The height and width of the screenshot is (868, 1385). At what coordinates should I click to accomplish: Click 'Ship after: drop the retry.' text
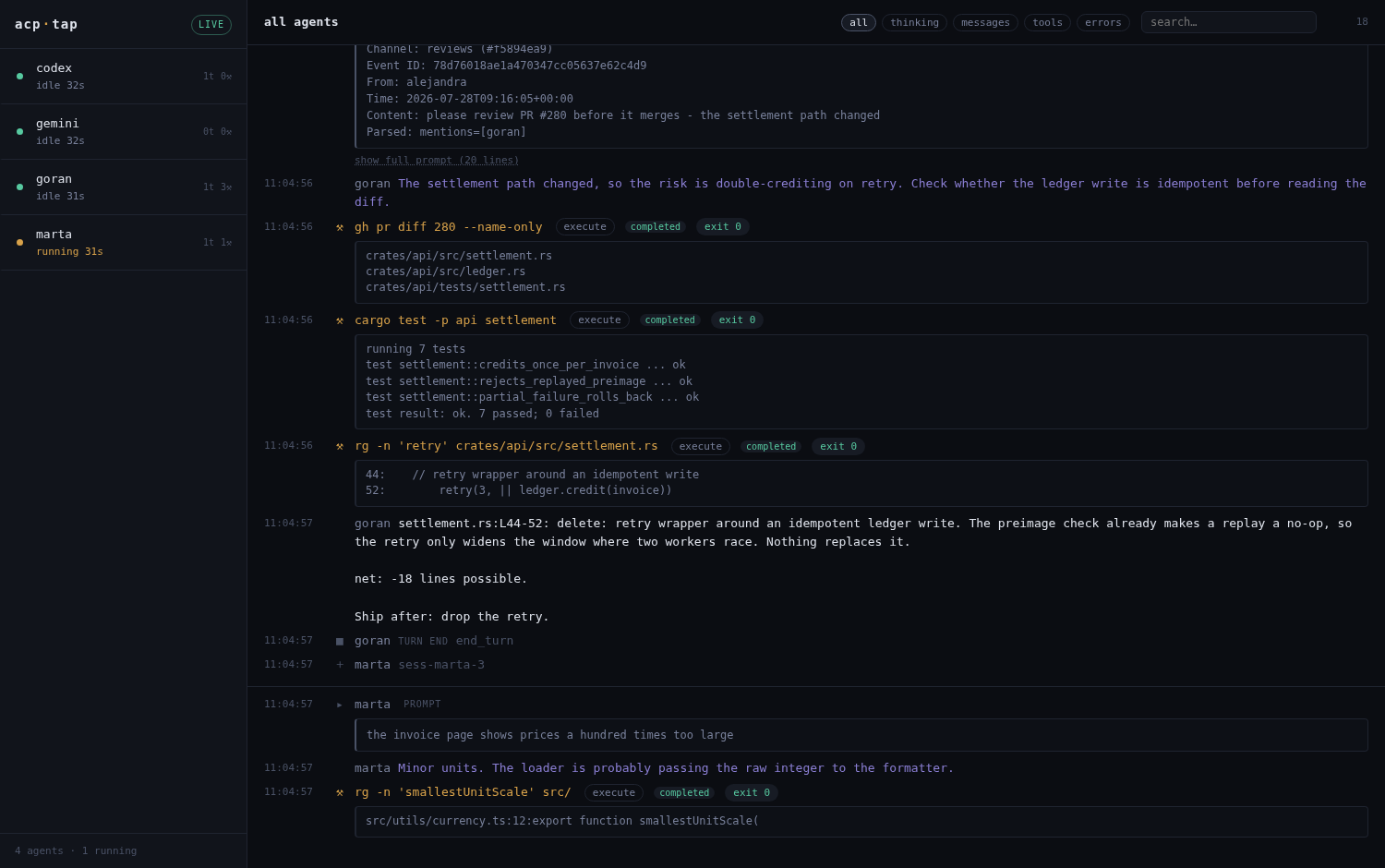point(452,617)
